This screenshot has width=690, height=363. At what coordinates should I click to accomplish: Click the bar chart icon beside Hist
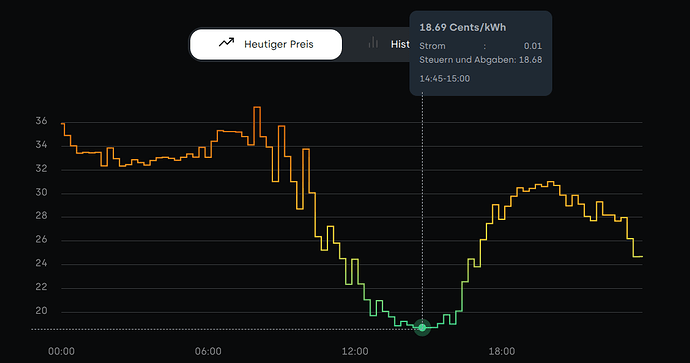click(373, 43)
